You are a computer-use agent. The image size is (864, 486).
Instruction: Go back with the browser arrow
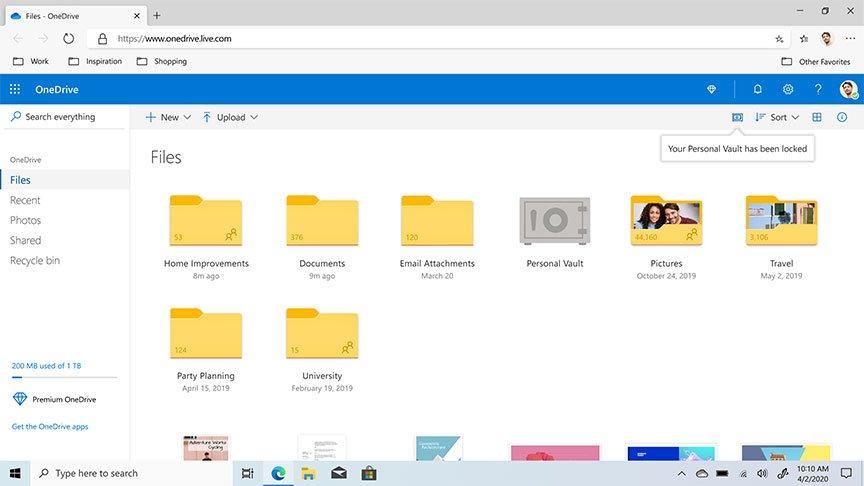click(x=18, y=39)
